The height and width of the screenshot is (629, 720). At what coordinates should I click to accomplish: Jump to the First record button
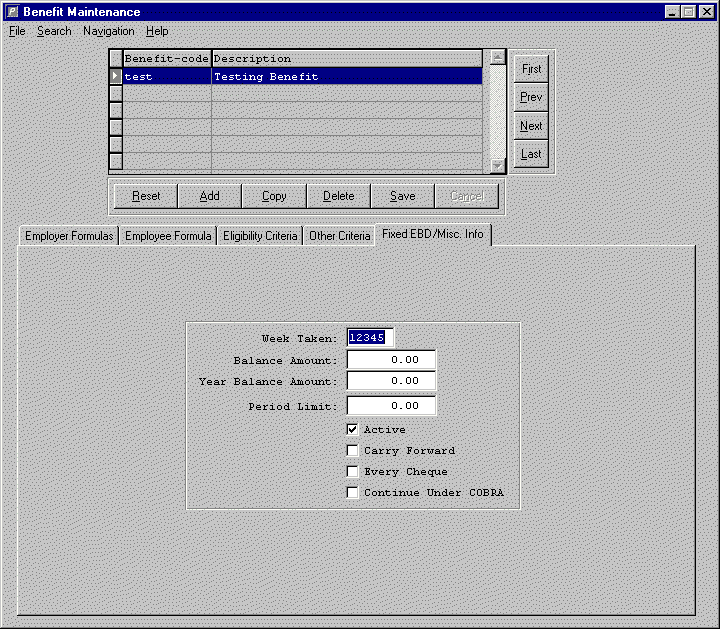[x=531, y=69]
